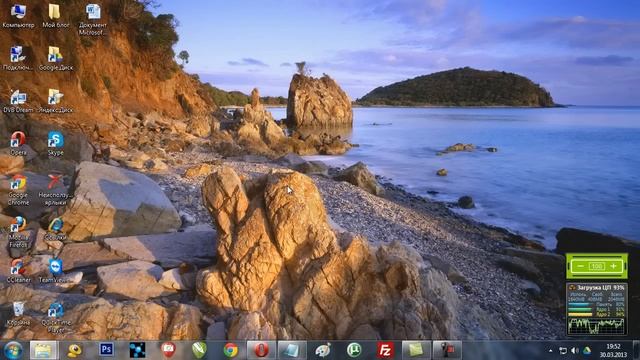Launch uTorrent from the taskbar
640x360 pixels.
click(354, 350)
